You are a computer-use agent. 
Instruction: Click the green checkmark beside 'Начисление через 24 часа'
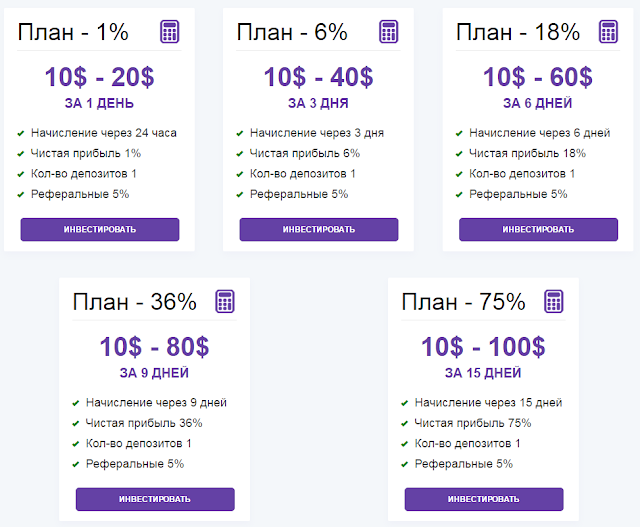(21, 133)
